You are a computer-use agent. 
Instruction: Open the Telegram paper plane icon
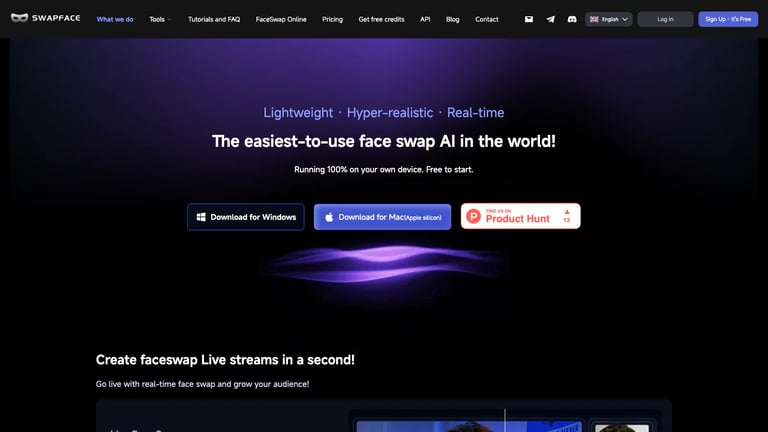(x=551, y=19)
